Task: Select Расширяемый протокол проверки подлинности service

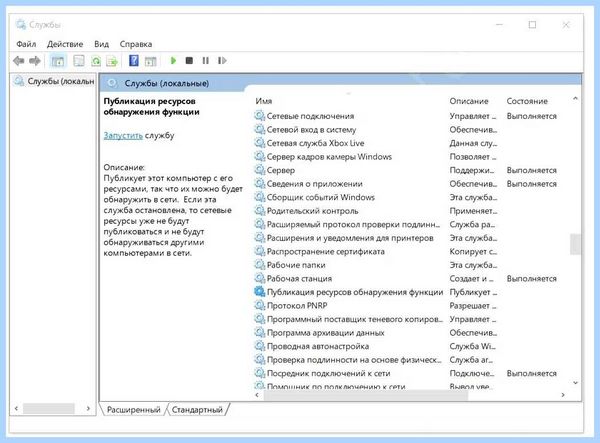Action: tap(353, 224)
